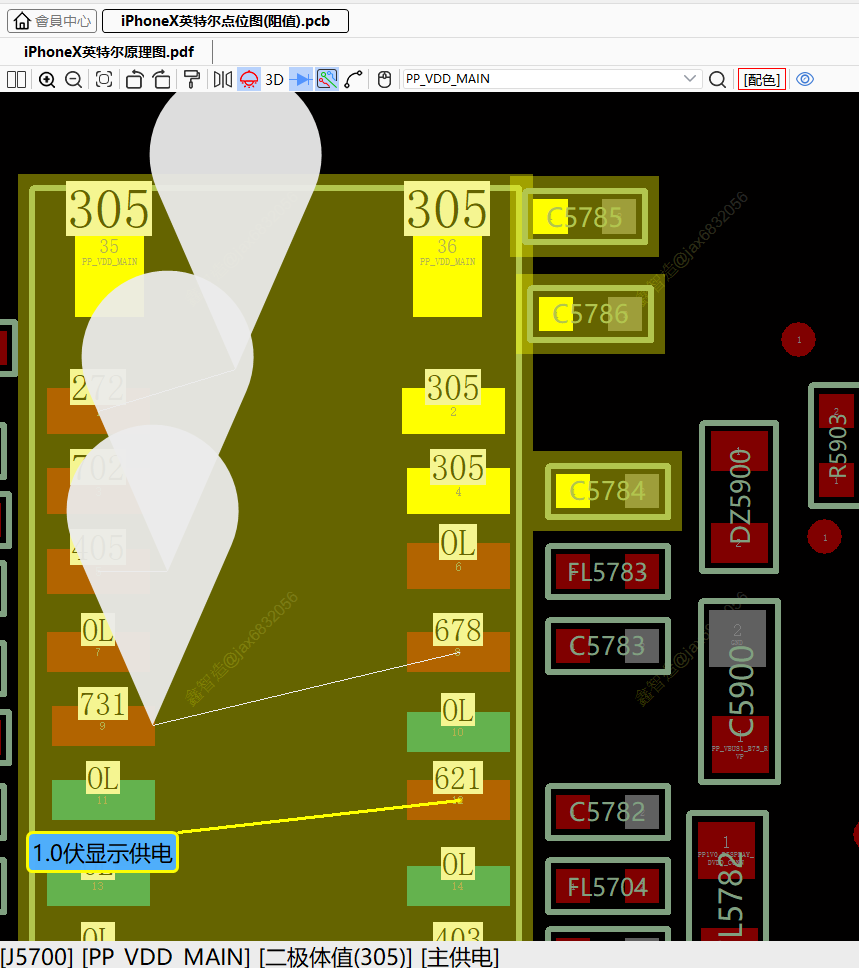Click the [J5700] text in the status bar
This screenshot has width=859, height=968.
click(x=37, y=956)
